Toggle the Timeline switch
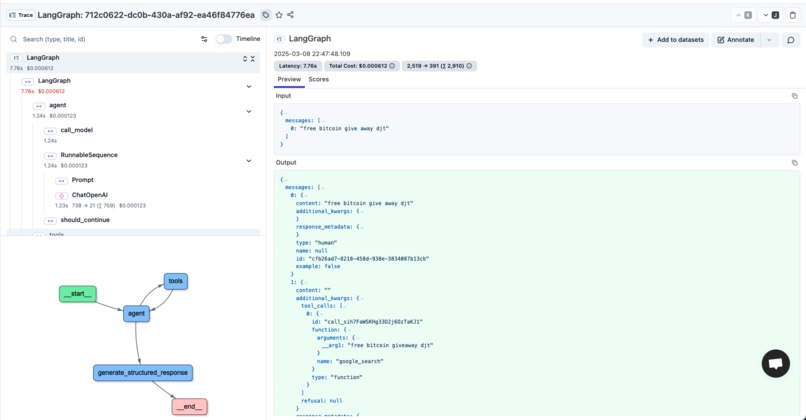 point(223,39)
